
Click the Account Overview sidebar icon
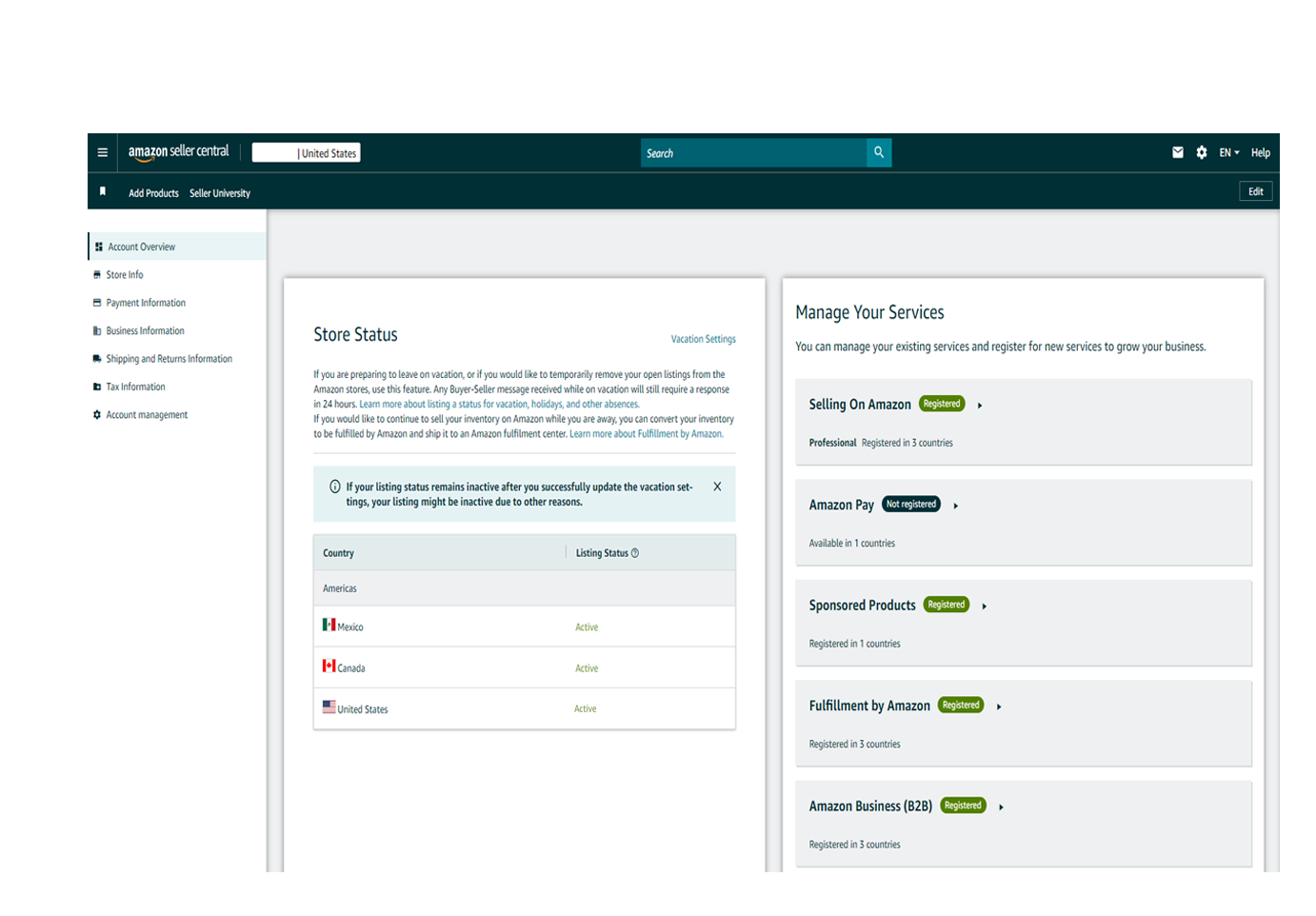tap(99, 247)
